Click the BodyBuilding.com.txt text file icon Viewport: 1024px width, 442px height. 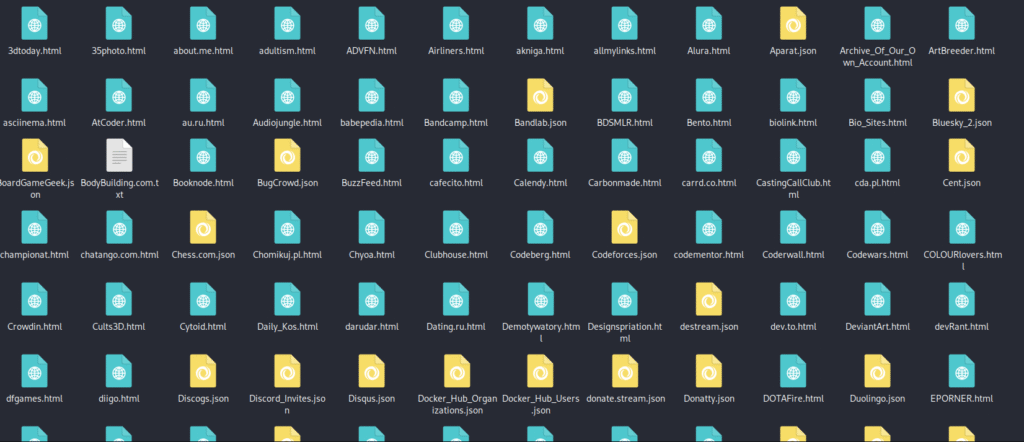pyautogui.click(x=119, y=156)
